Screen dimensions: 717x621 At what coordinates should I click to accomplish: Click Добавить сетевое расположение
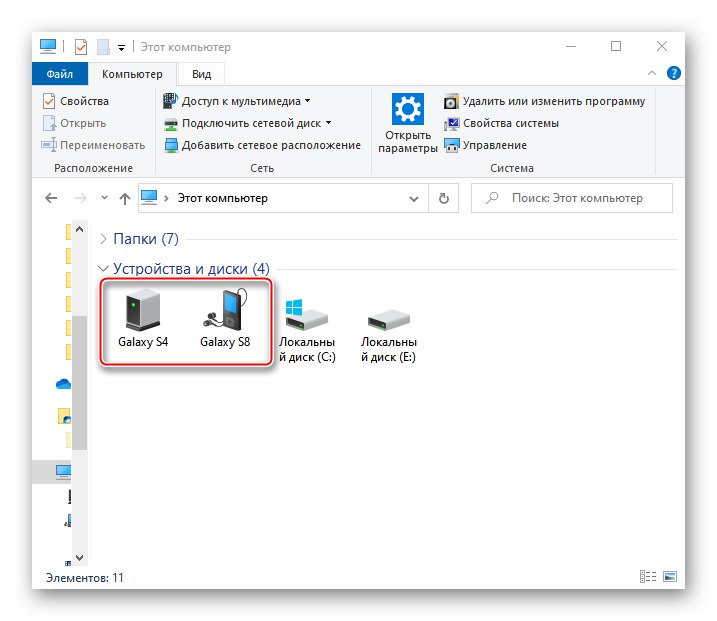[262, 145]
